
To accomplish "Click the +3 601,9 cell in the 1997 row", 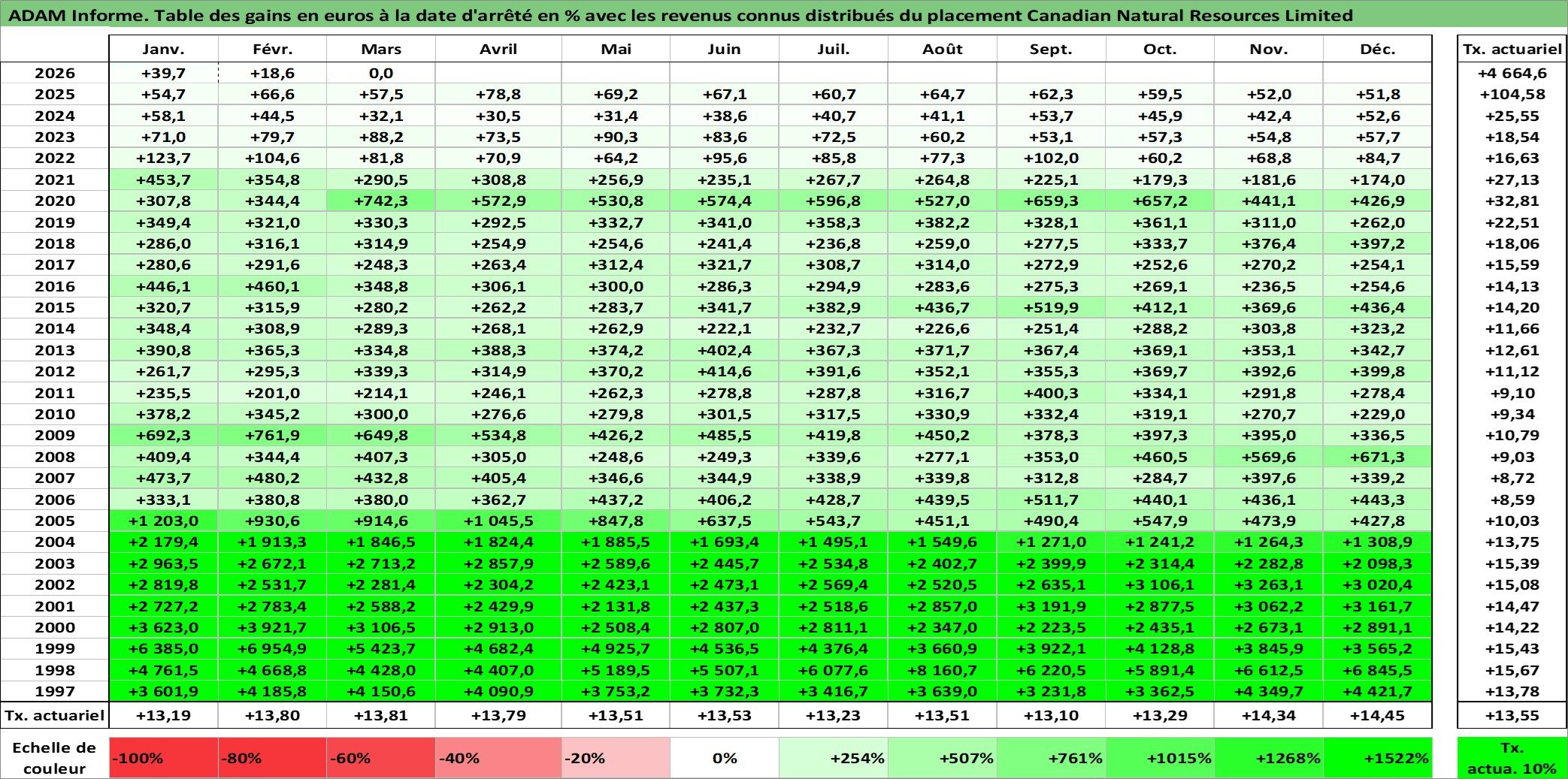I will 164,691.
